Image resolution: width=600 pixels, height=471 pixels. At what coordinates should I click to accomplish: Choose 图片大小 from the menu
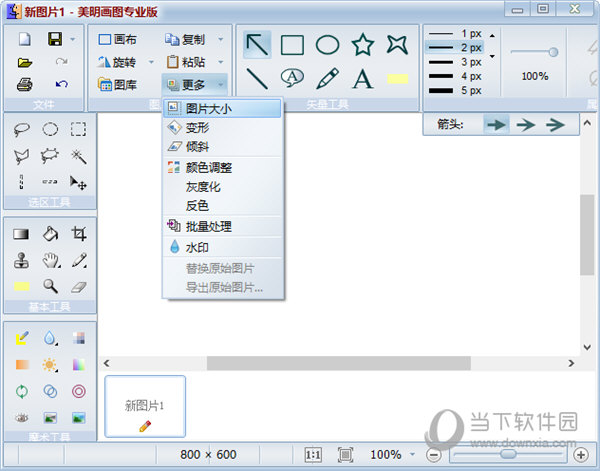pos(222,109)
